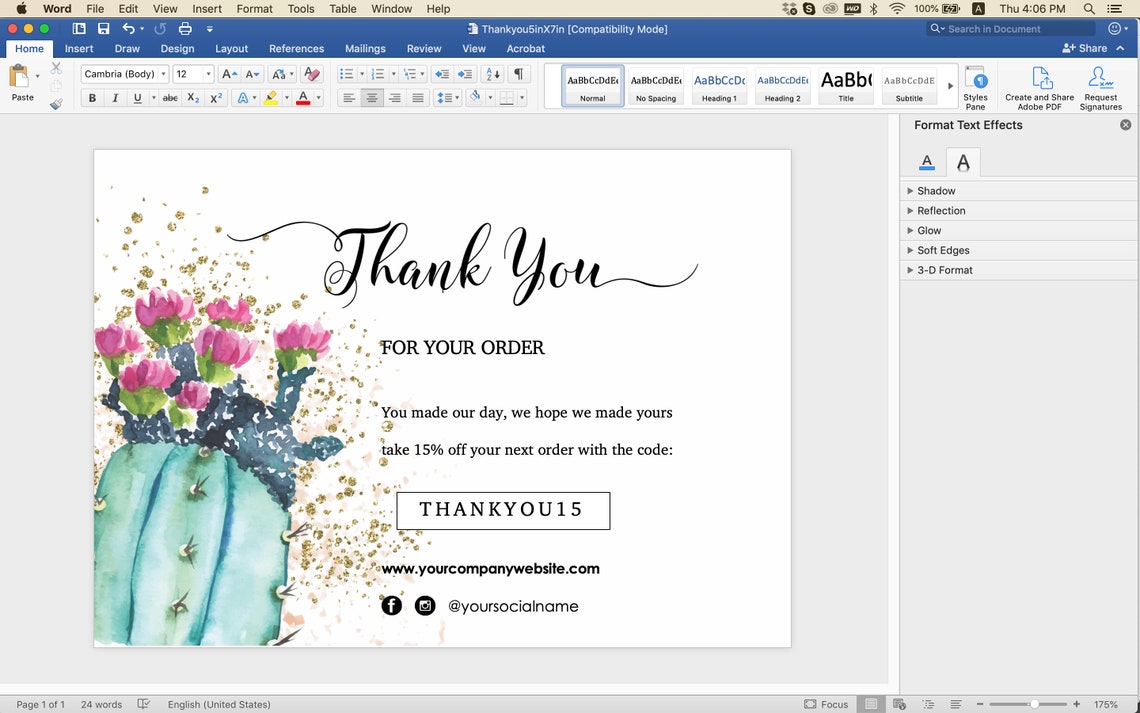Open the Styles Pane
The image size is (1140, 713).
975,87
